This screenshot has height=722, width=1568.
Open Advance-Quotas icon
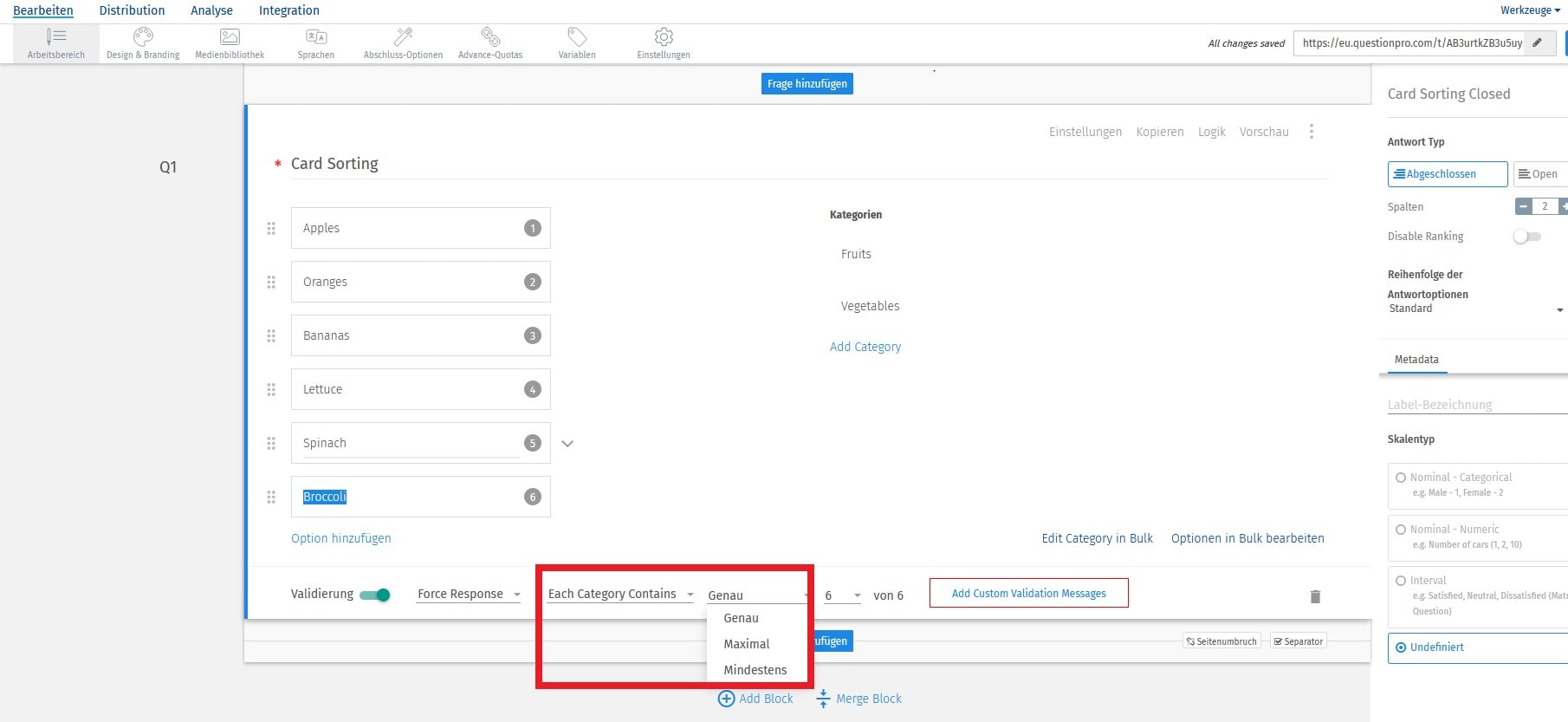coord(490,37)
